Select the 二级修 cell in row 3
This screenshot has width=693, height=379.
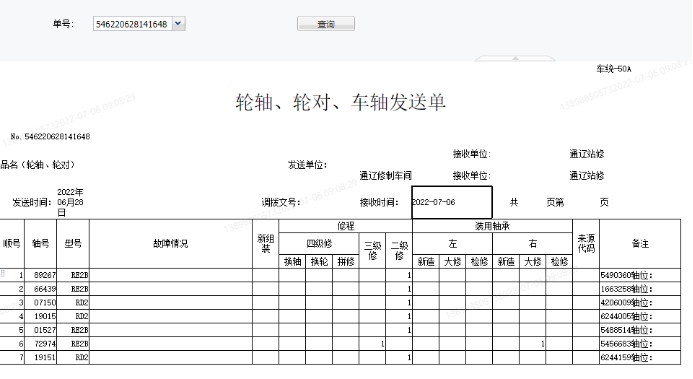(399, 303)
